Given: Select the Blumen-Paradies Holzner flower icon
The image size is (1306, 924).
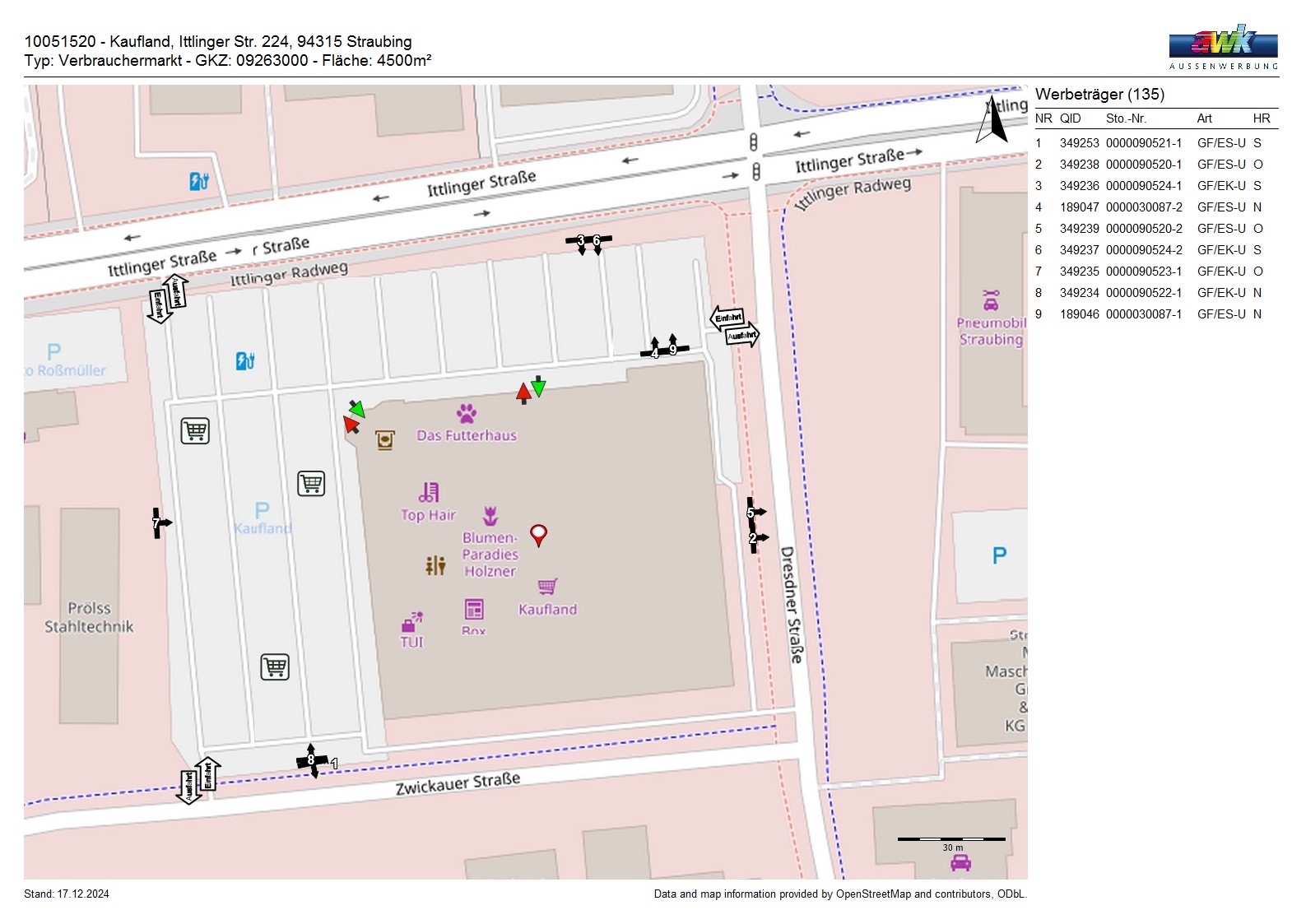Looking at the screenshot, I should (490, 516).
